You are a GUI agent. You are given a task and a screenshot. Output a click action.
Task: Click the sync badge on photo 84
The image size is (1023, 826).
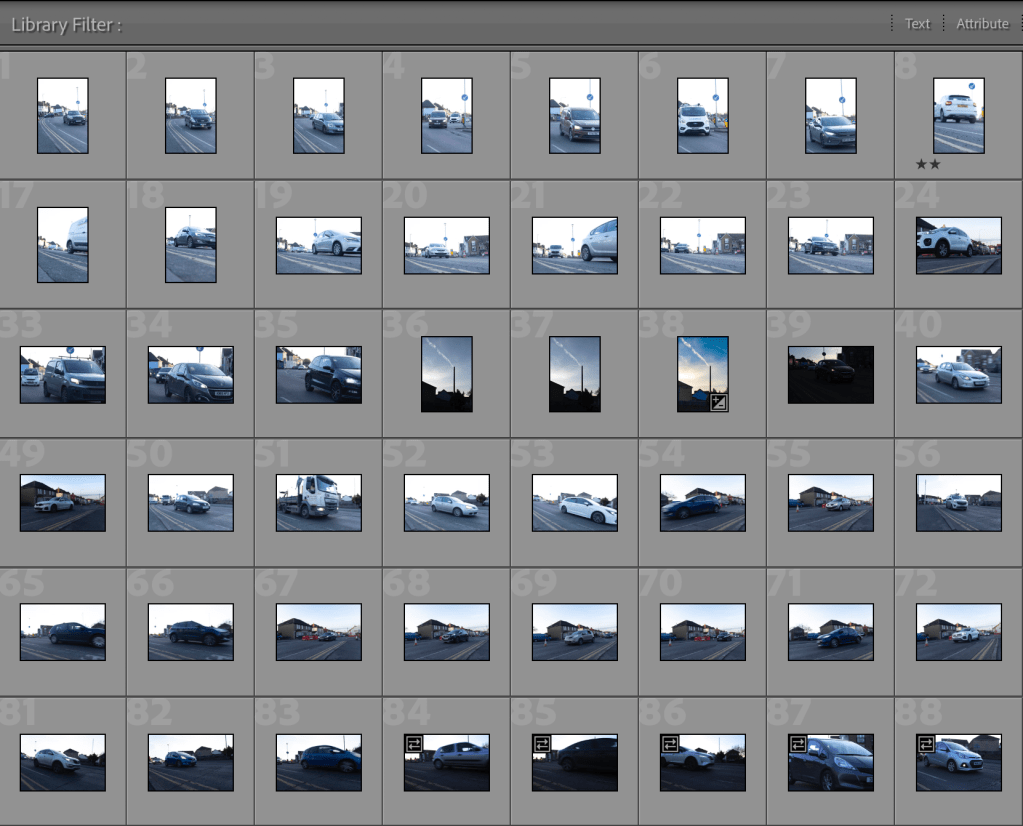[x=413, y=744]
